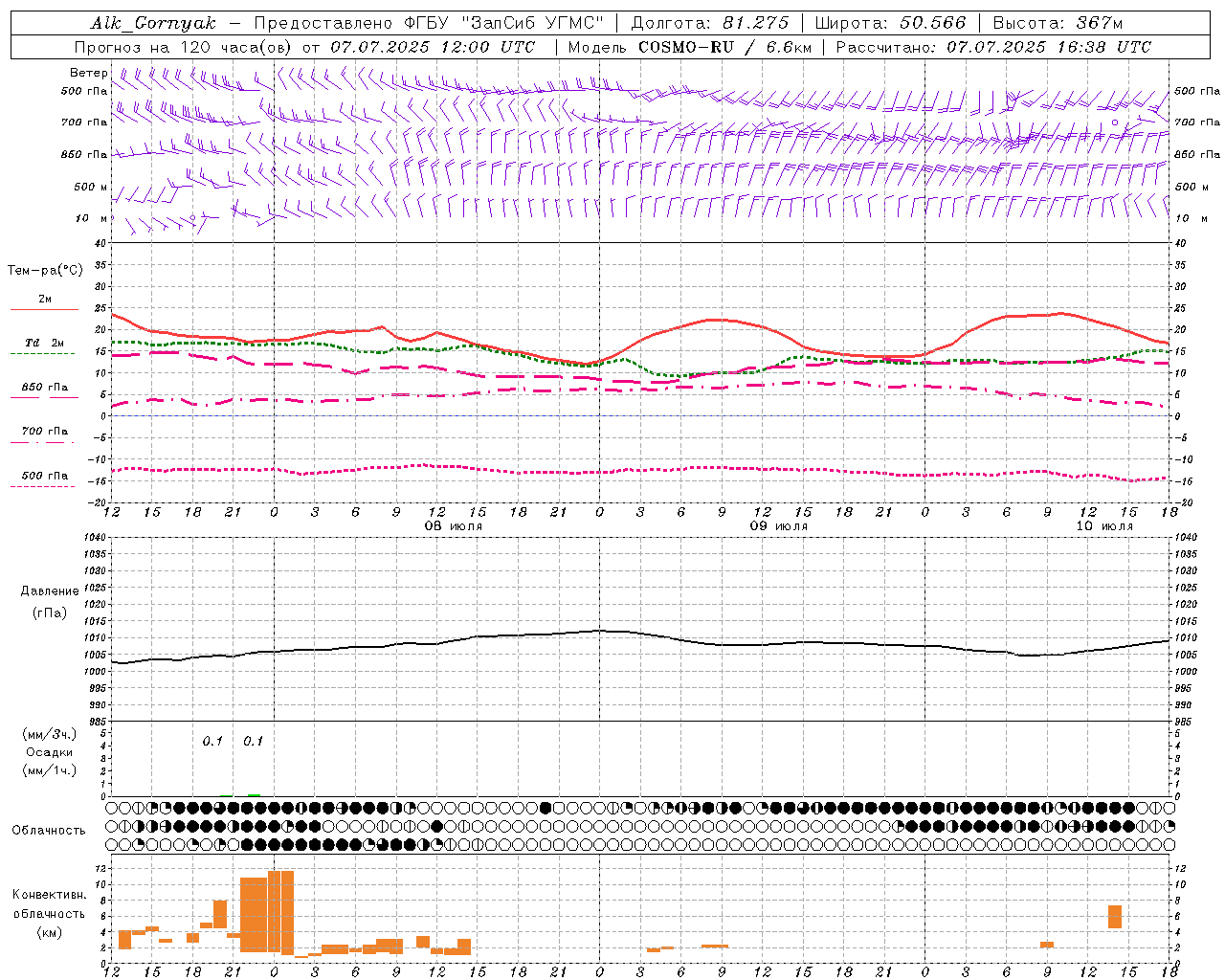Select the text 'Предоставлено ФГБУ "ЗапСиб УГМС"'

(x=428, y=23)
